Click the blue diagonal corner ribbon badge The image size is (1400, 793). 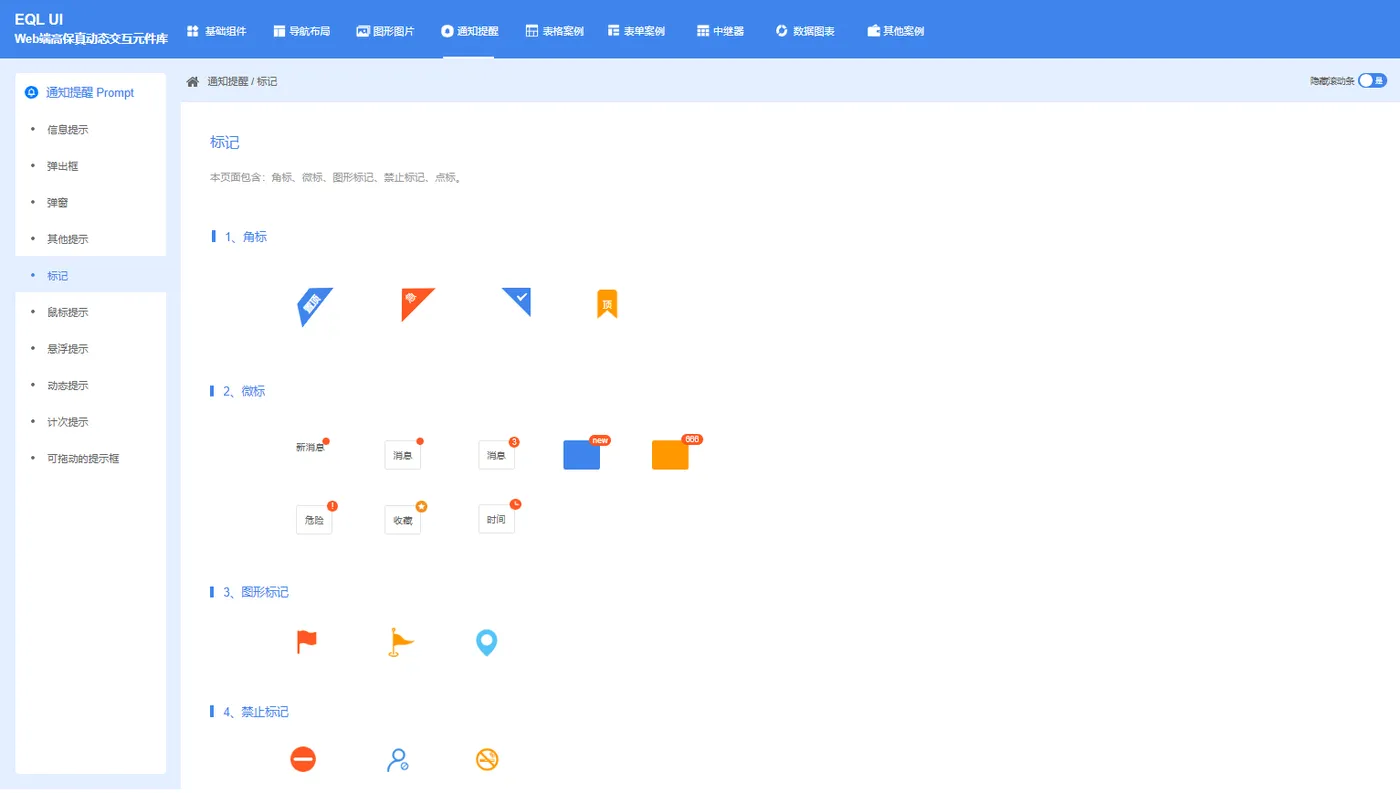pos(314,306)
